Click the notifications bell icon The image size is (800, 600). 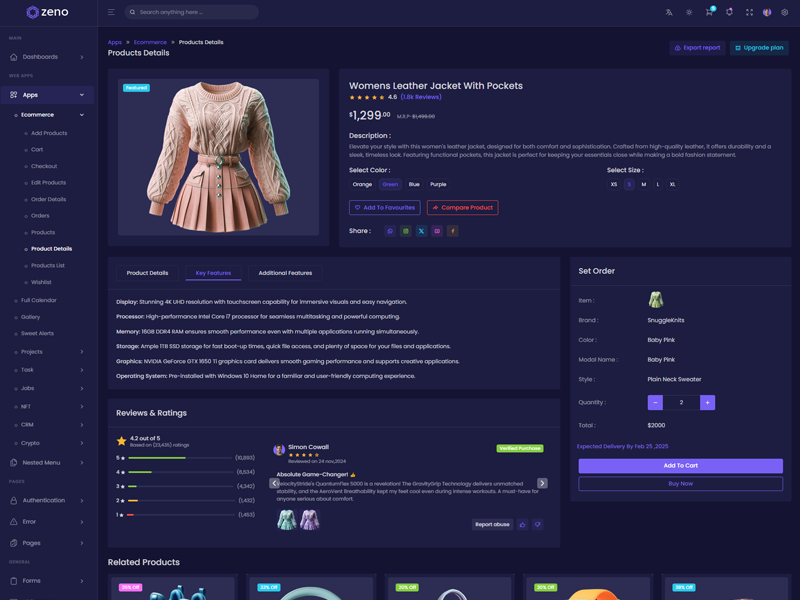729,12
